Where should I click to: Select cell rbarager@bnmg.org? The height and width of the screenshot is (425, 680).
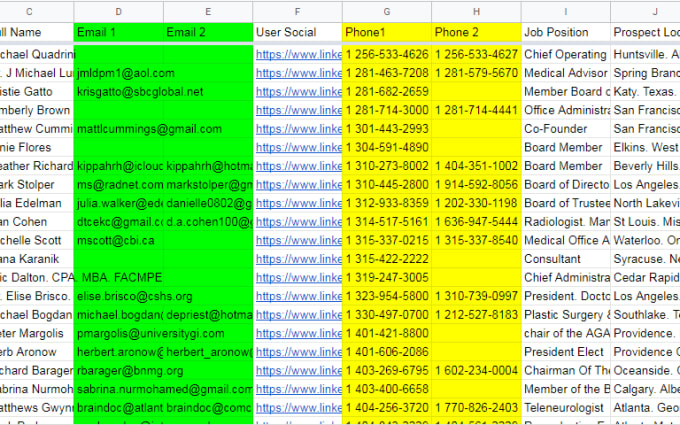pos(118,371)
